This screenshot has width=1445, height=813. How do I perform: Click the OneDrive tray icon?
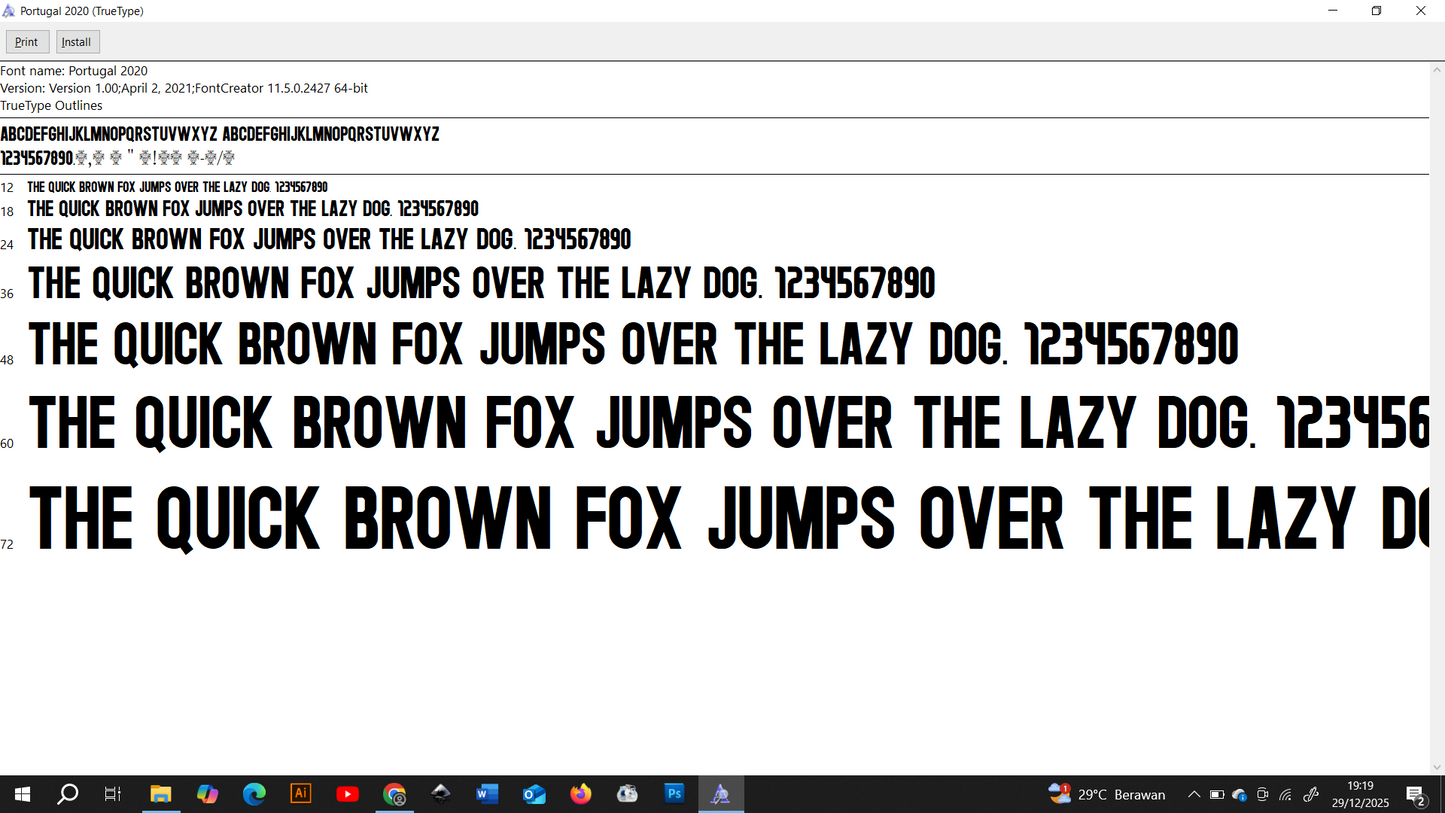tap(1240, 795)
